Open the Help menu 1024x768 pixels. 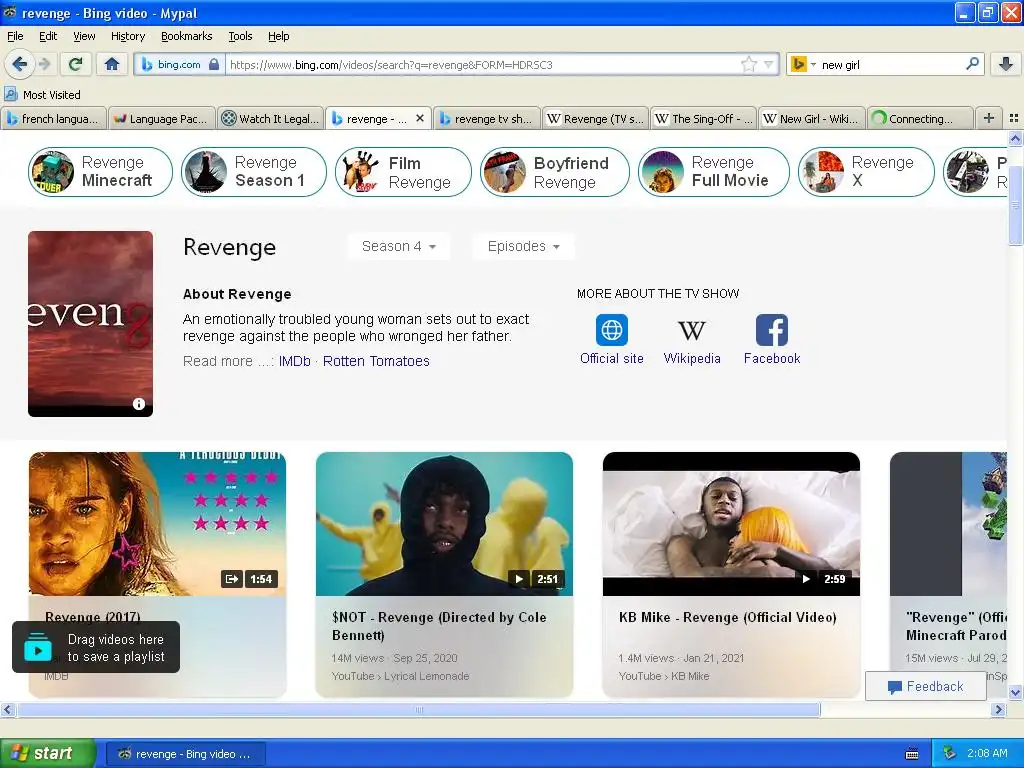(278, 36)
